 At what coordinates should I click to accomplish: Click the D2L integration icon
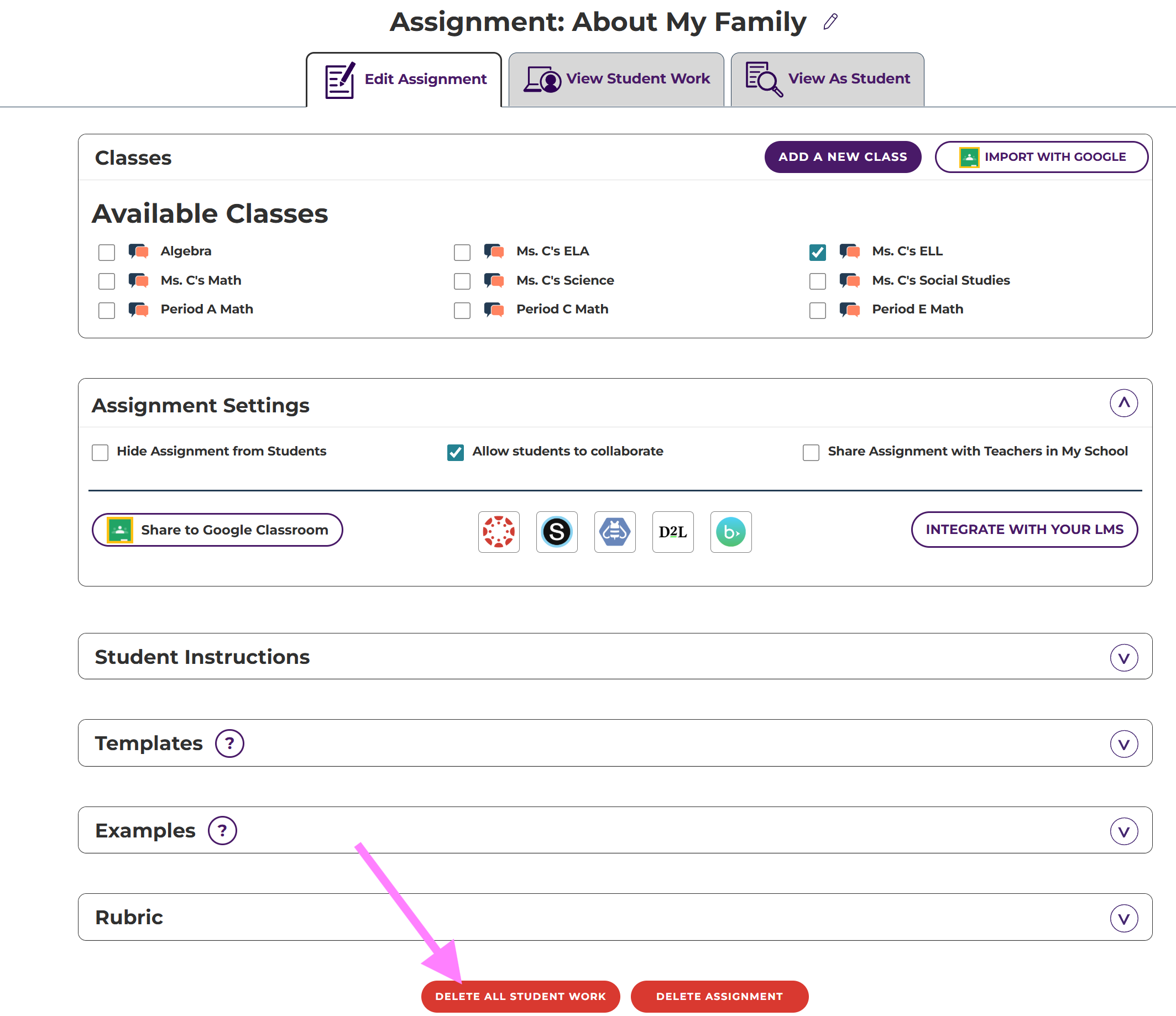click(x=672, y=532)
